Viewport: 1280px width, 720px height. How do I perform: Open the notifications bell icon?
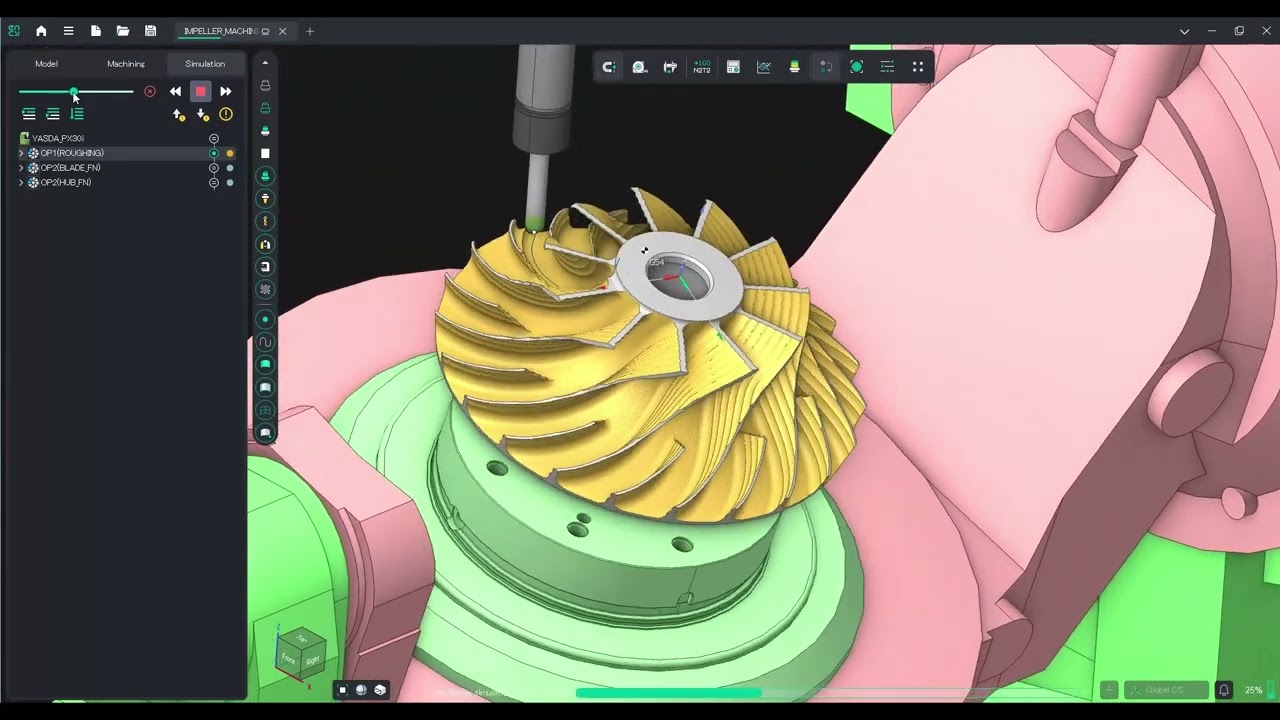pyautogui.click(x=1224, y=690)
